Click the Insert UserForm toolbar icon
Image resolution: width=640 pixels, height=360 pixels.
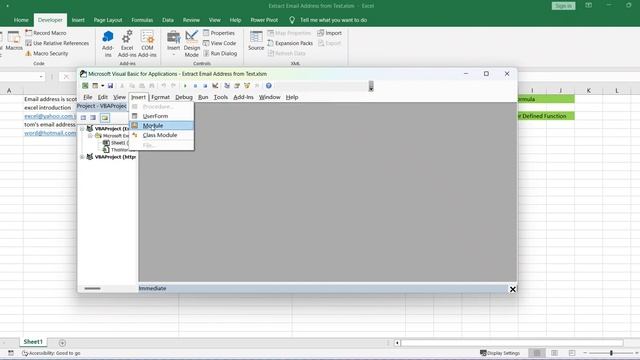[95, 86]
